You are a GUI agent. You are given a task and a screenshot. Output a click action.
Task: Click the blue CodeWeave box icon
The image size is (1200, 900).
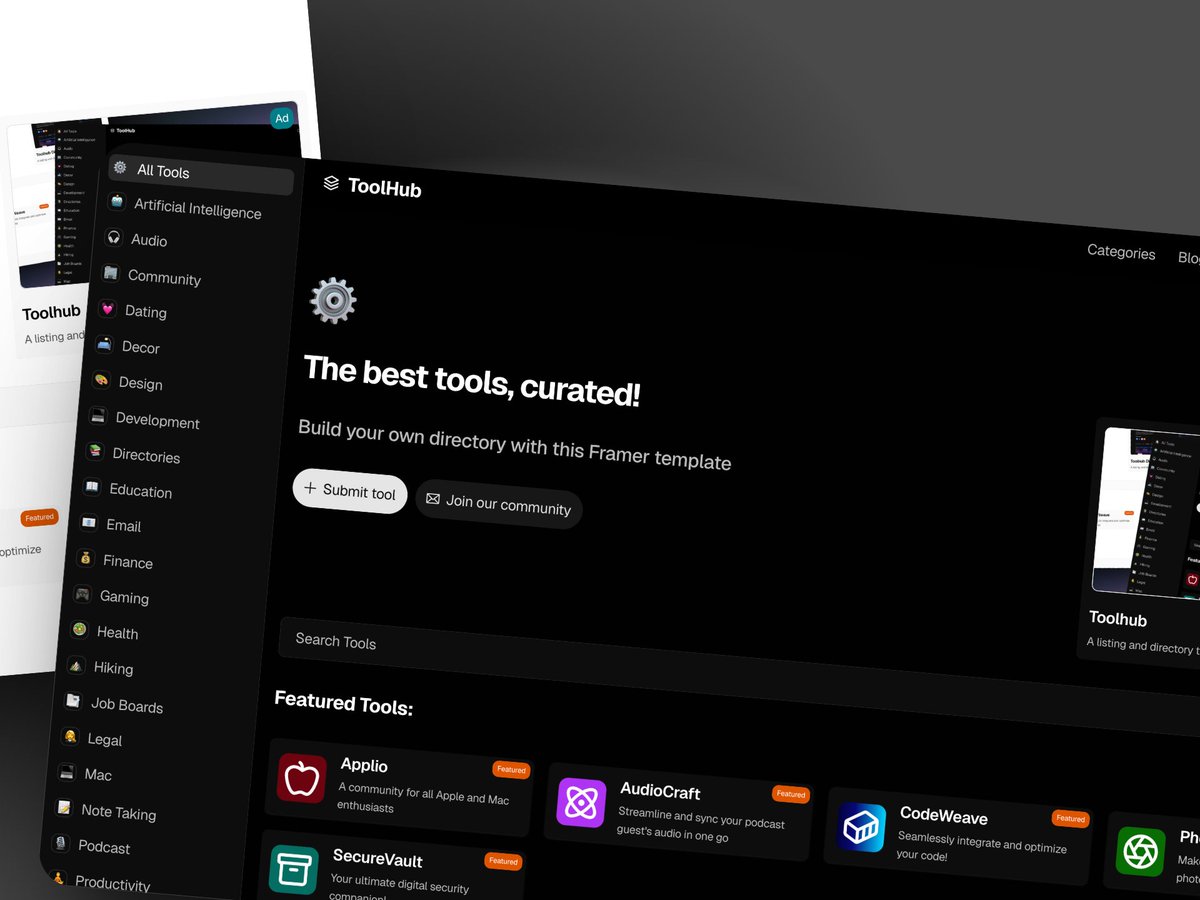click(x=861, y=827)
